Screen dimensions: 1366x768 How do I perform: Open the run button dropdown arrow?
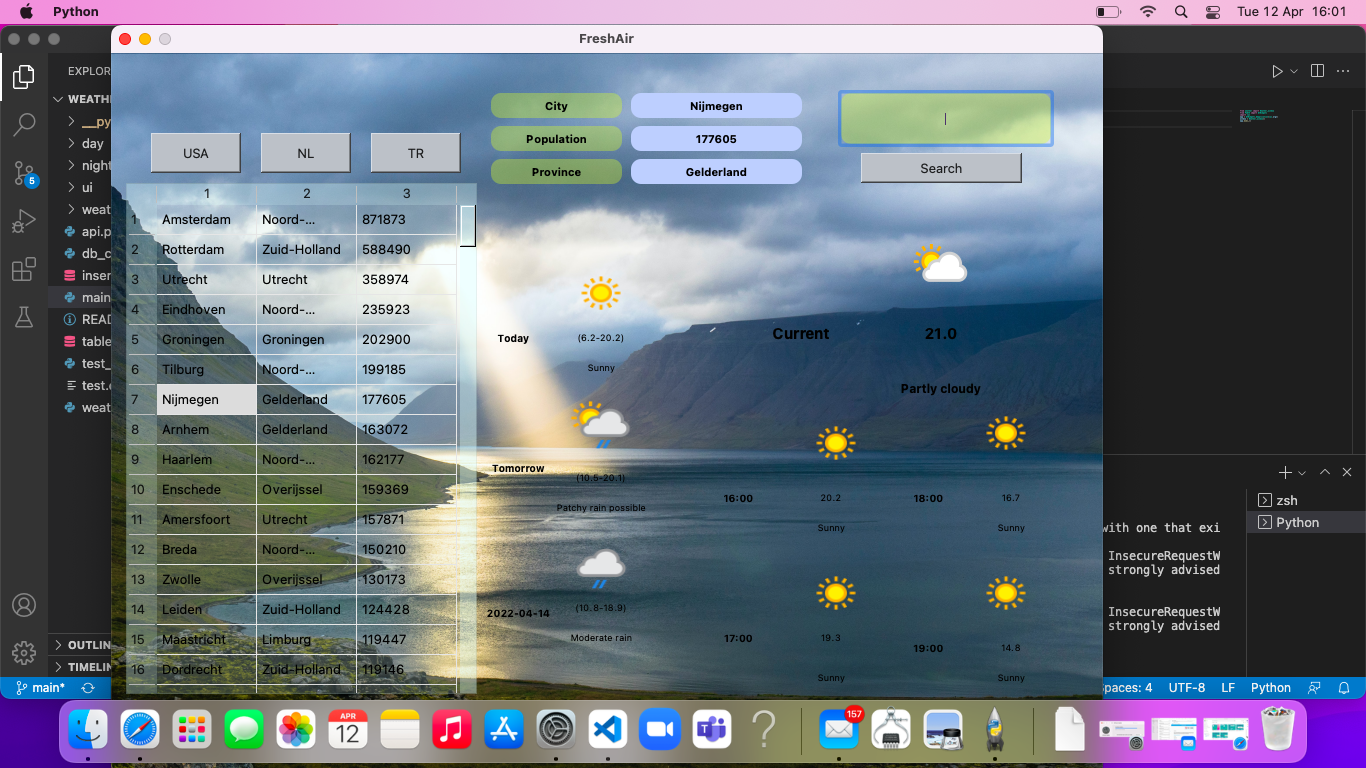[x=1294, y=71]
